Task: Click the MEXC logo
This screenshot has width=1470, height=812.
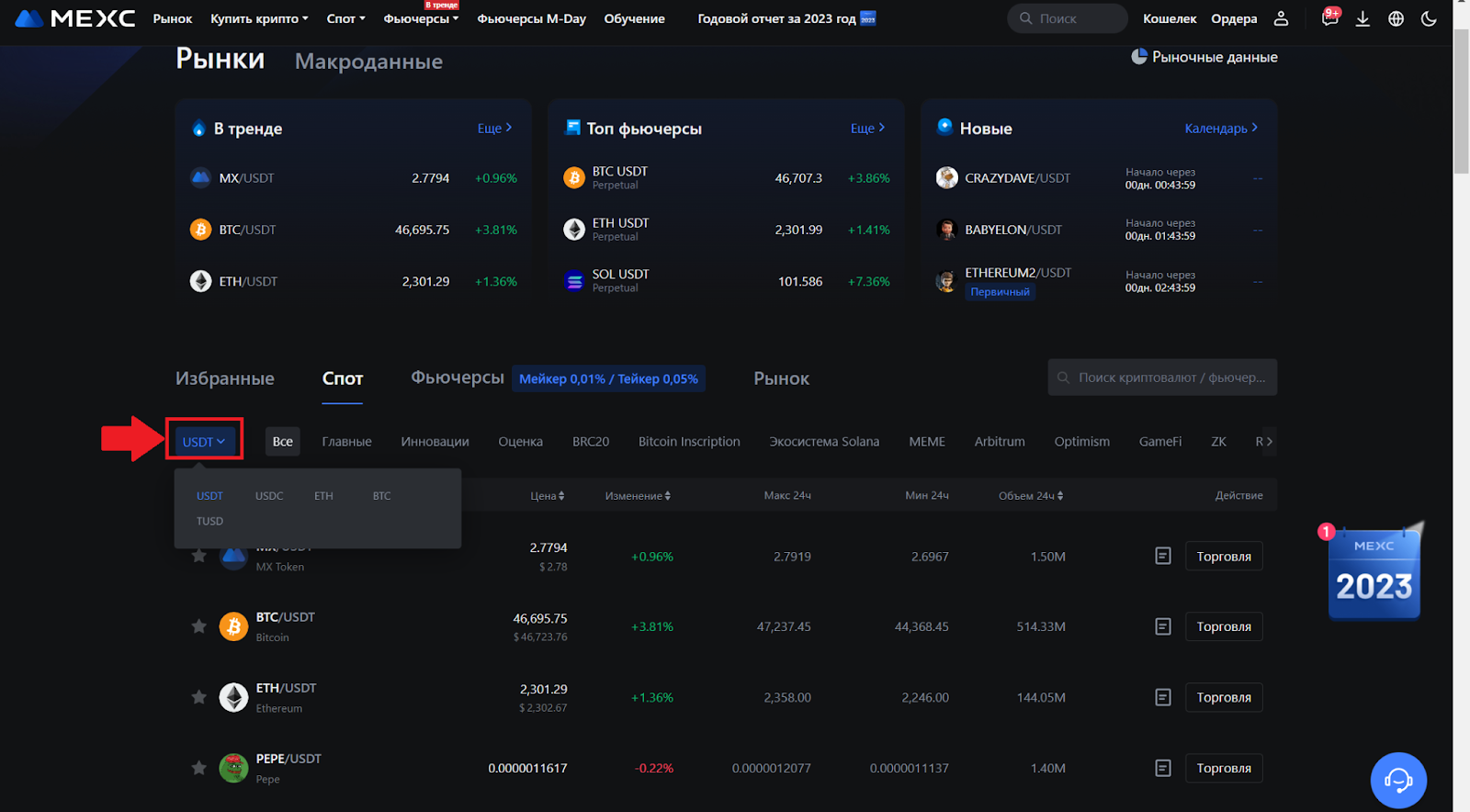Action: tap(75, 18)
